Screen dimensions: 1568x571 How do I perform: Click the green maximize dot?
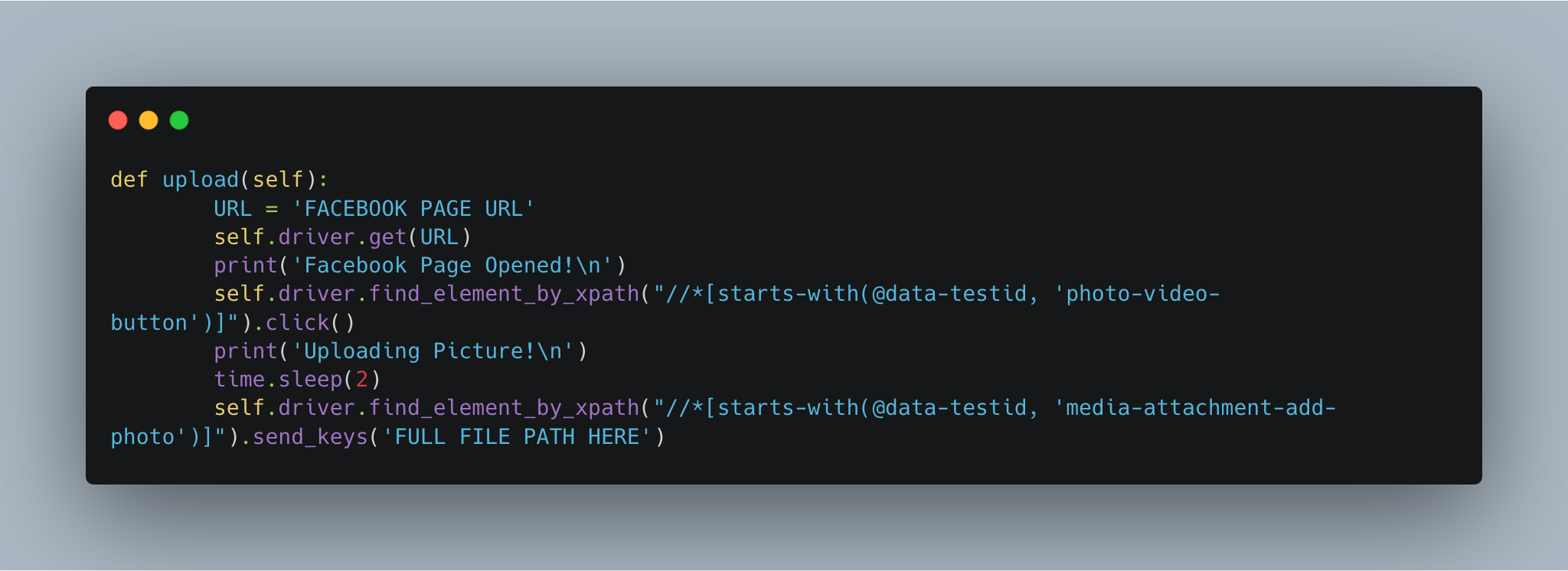179,120
